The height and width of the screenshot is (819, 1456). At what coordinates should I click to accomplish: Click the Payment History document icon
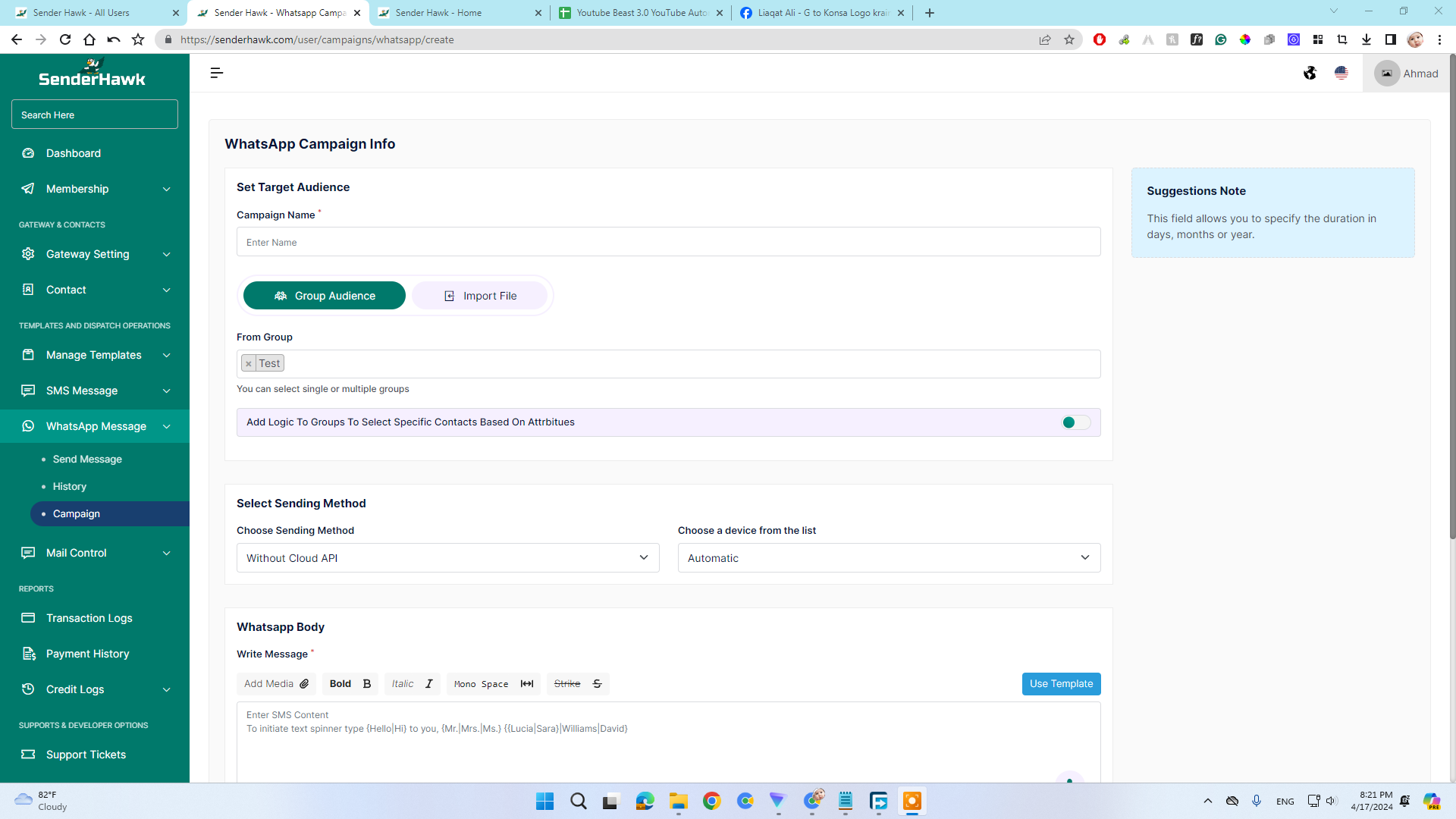28,654
